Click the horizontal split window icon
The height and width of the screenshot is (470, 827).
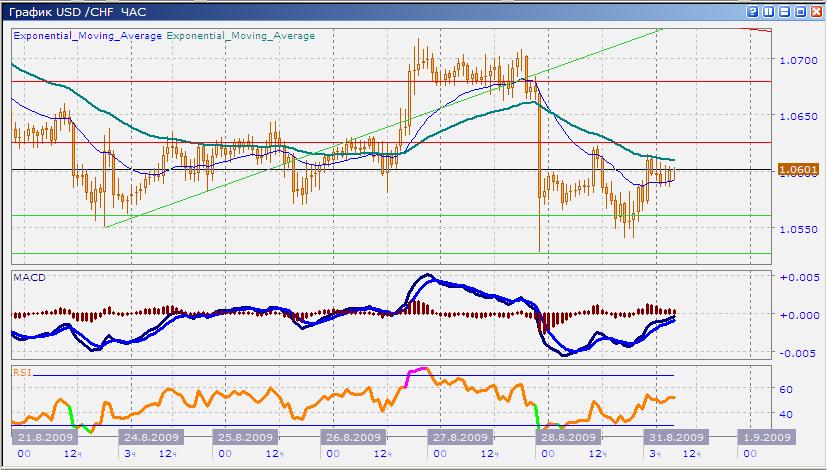(x=784, y=12)
